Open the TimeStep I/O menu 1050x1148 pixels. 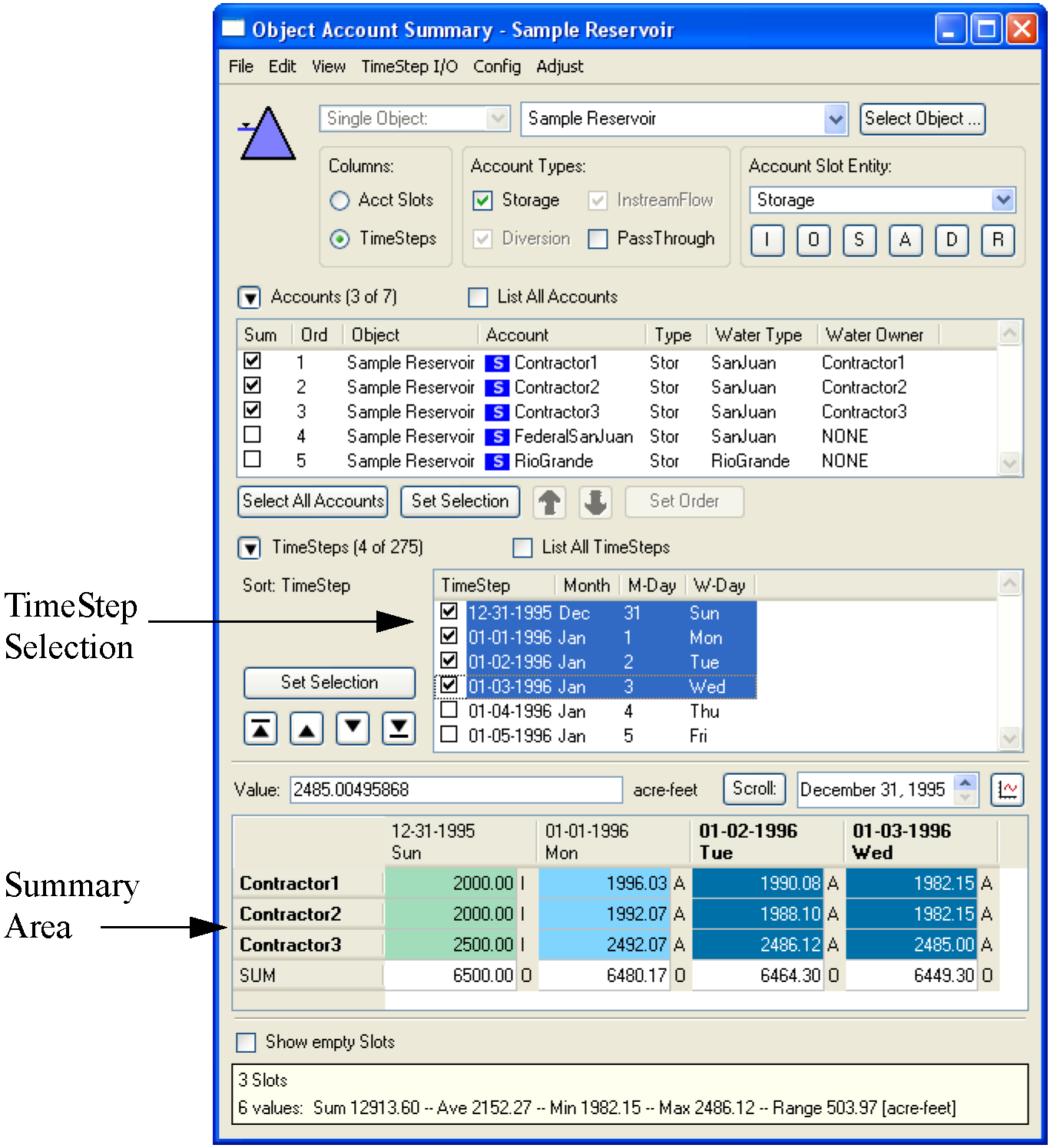409,67
